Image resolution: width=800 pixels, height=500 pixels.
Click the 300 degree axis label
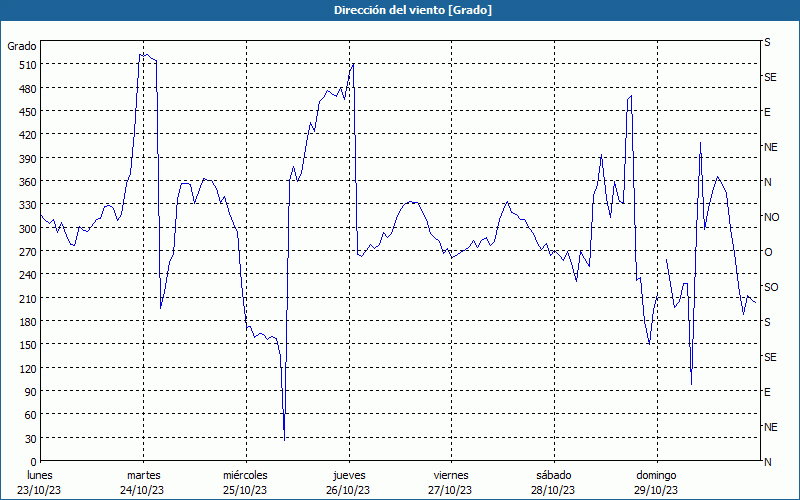(x=27, y=229)
